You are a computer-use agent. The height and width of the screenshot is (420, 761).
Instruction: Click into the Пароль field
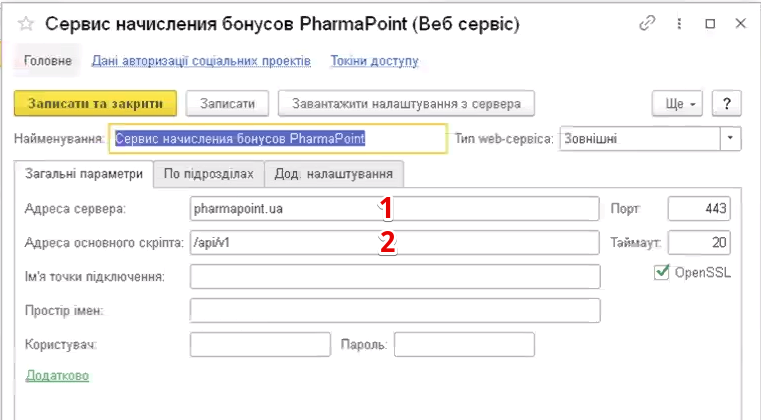pyautogui.click(x=464, y=345)
